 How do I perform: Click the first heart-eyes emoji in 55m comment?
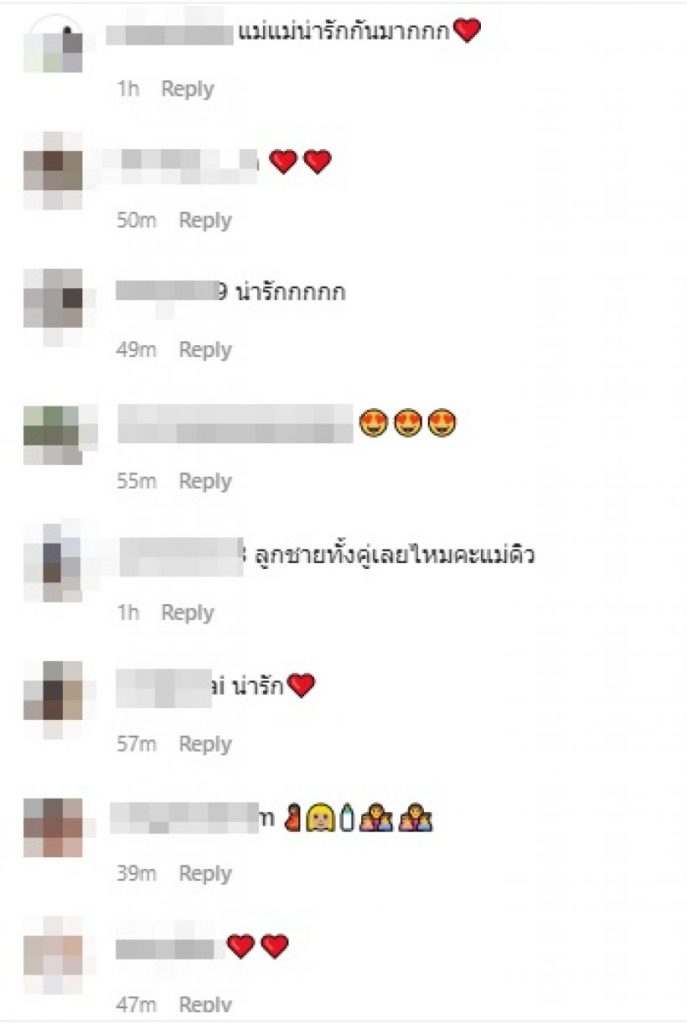pyautogui.click(x=374, y=423)
